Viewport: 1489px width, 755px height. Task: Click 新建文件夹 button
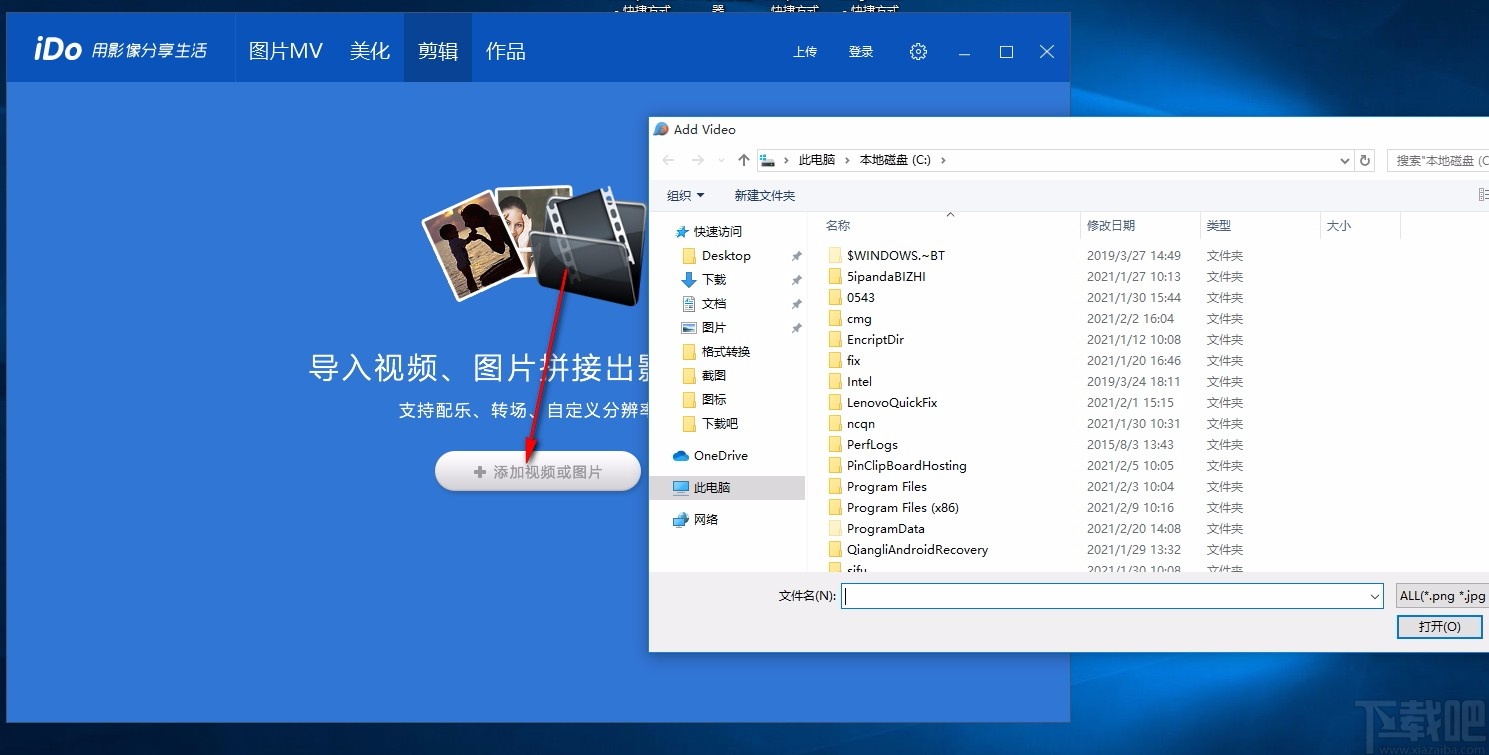pyautogui.click(x=765, y=195)
